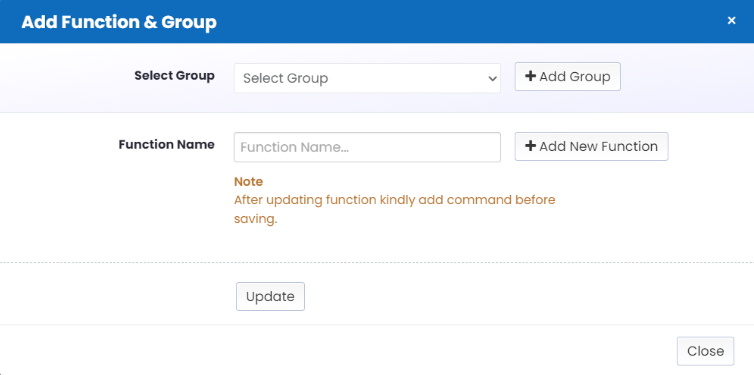Click the 'Add Function & Group' dialog title

click(119, 22)
